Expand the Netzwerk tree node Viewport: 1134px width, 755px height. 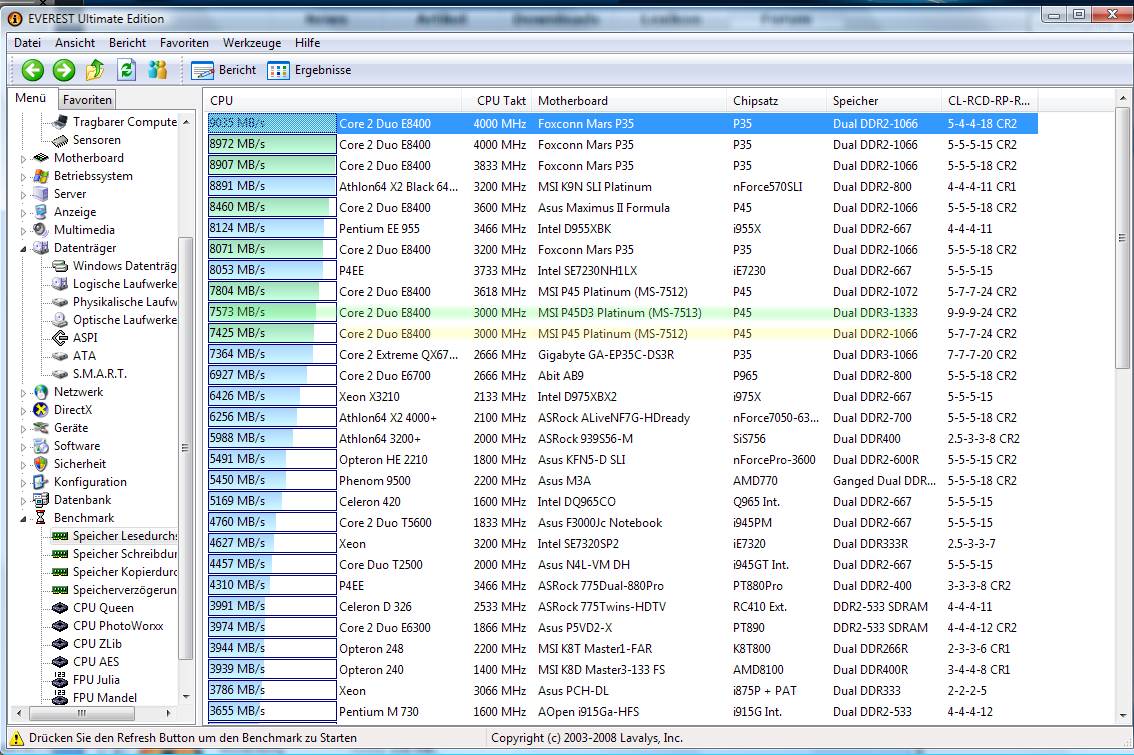23,393
